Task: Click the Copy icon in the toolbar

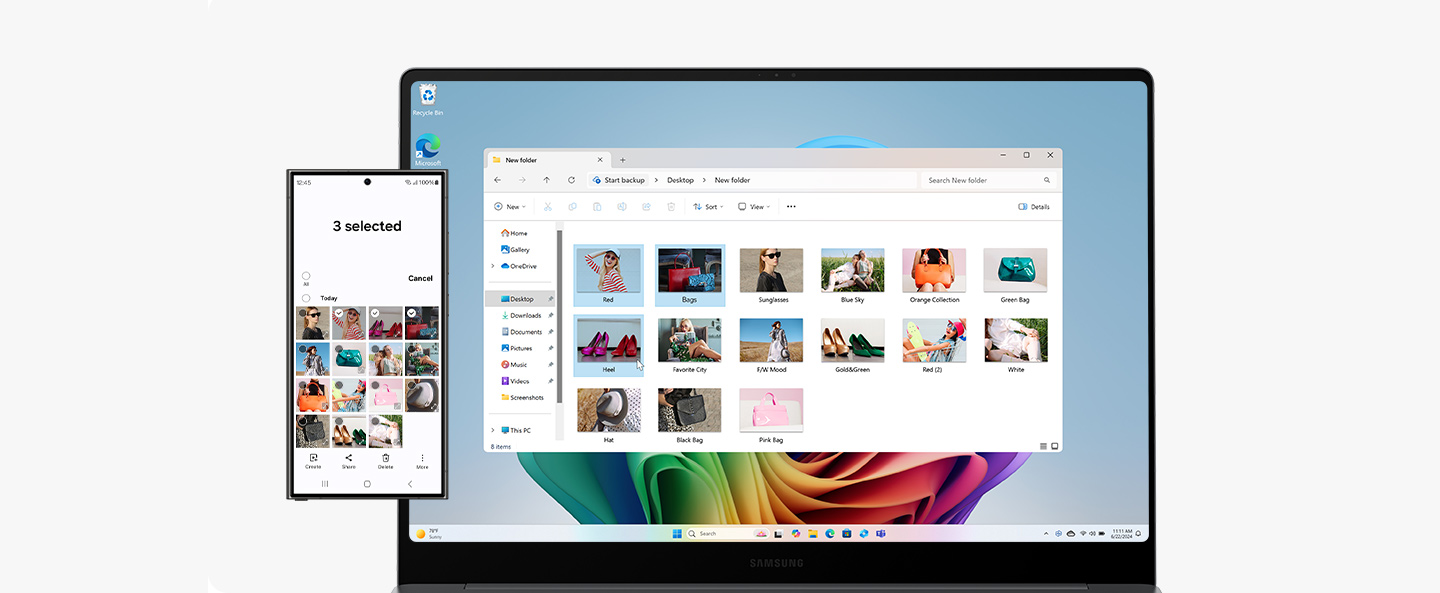Action: tap(573, 207)
